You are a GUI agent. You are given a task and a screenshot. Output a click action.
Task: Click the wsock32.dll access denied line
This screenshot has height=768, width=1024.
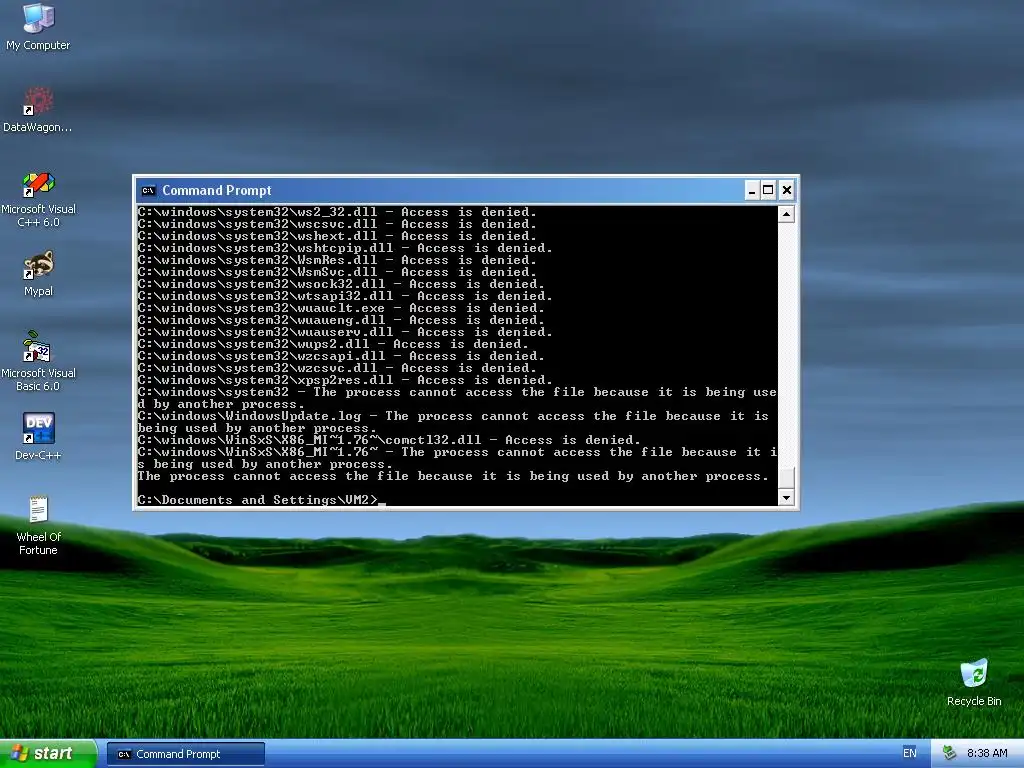point(341,284)
